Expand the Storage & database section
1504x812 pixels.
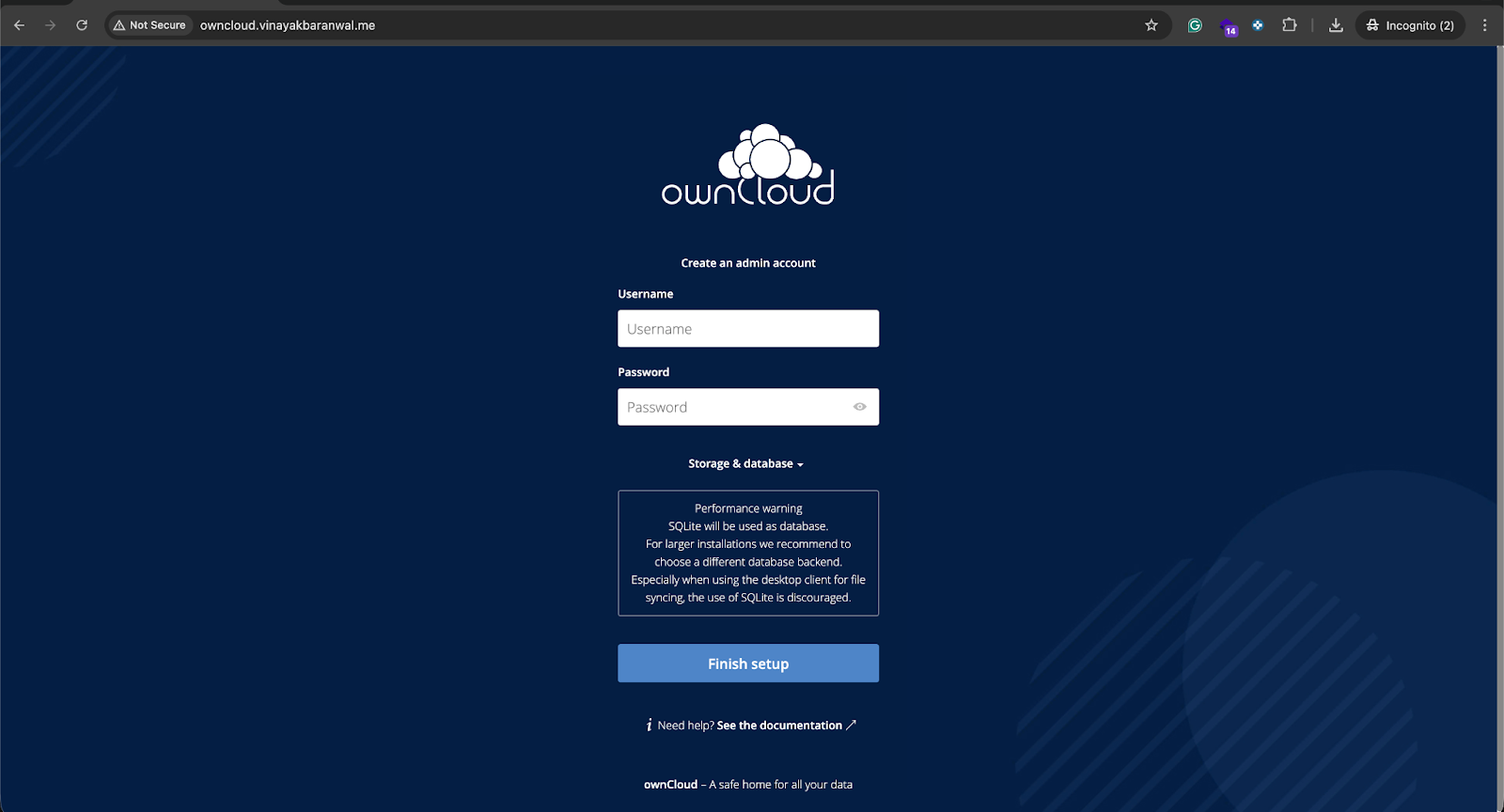tap(745, 463)
